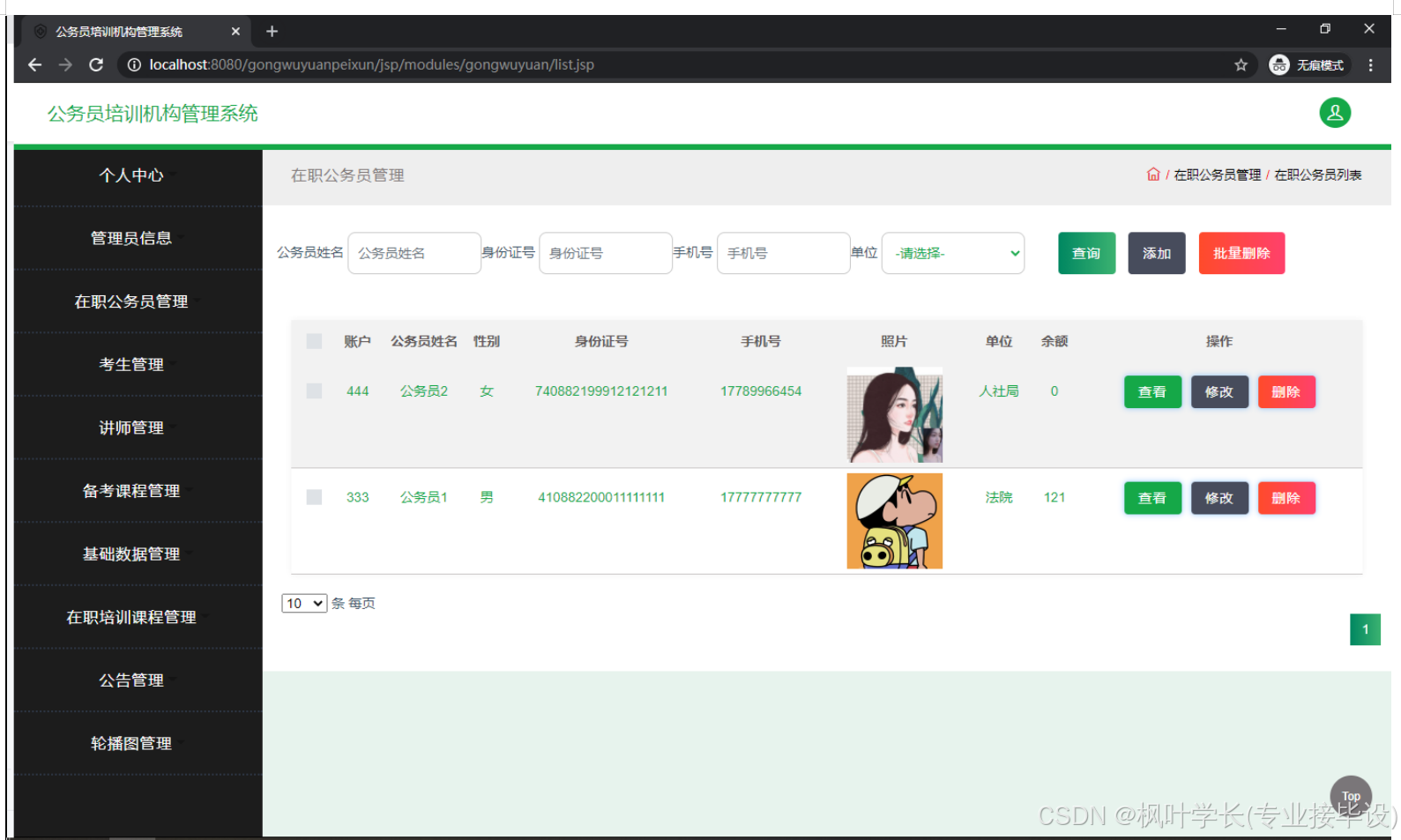The image size is (1401, 840).
Task: Click 查看 for 公务员1
Action: 1152,498
